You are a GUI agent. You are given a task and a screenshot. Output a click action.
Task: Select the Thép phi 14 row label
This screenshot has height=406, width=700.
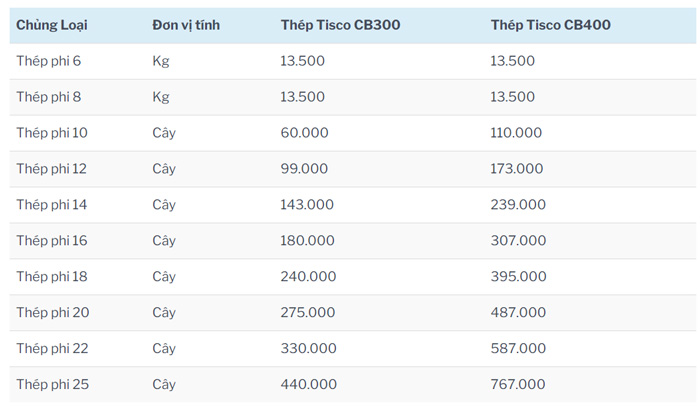52,205
